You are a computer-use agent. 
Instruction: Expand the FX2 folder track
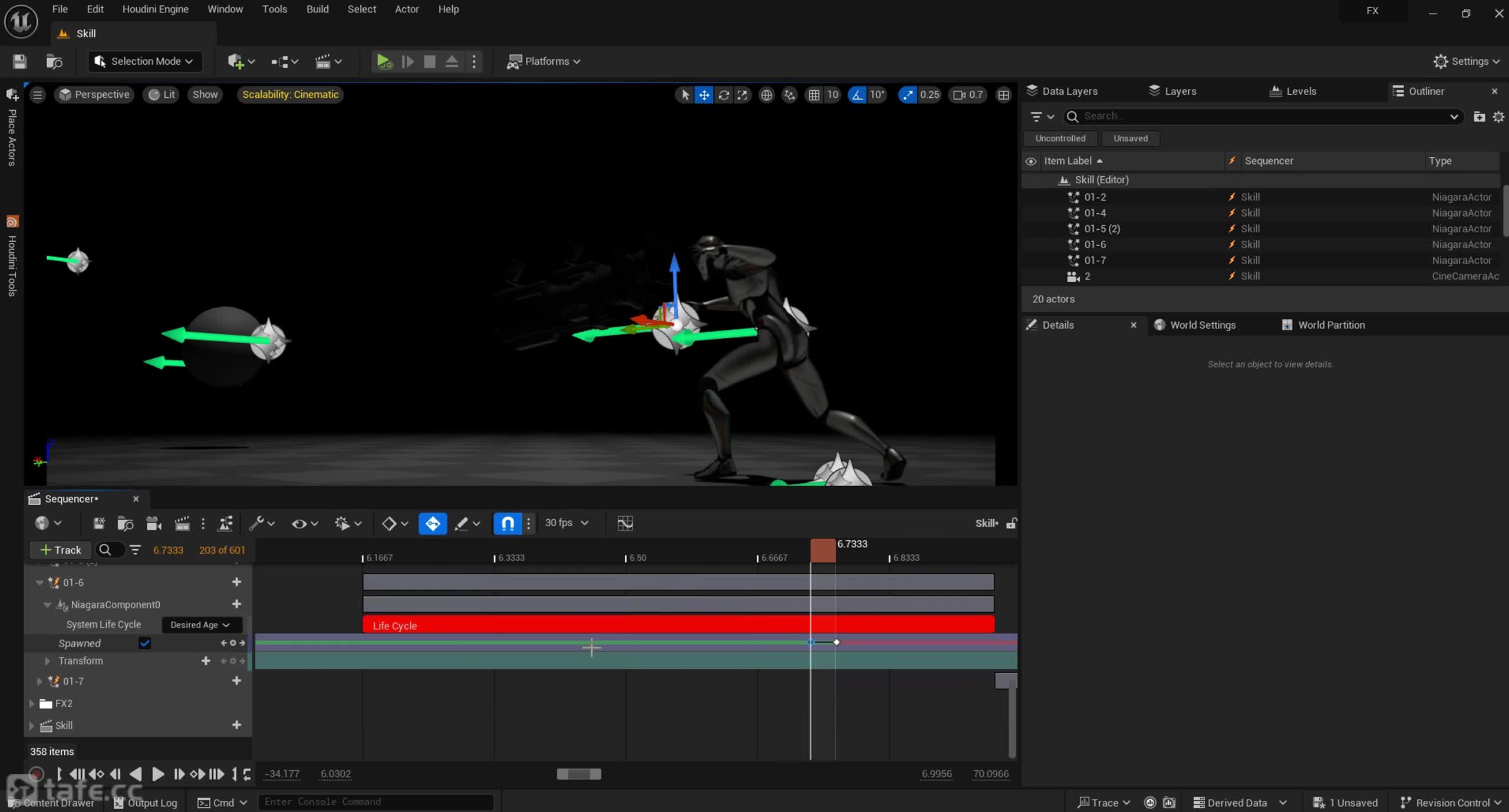pyautogui.click(x=32, y=704)
